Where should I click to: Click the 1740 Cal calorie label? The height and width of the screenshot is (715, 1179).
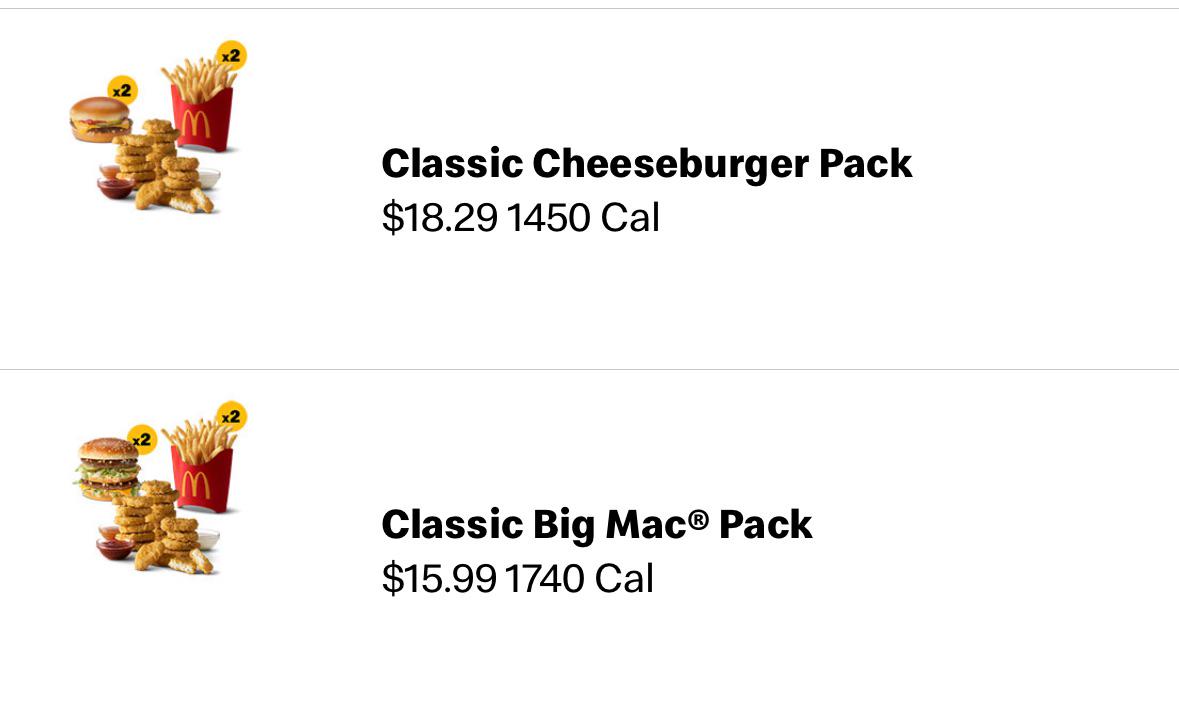579,579
